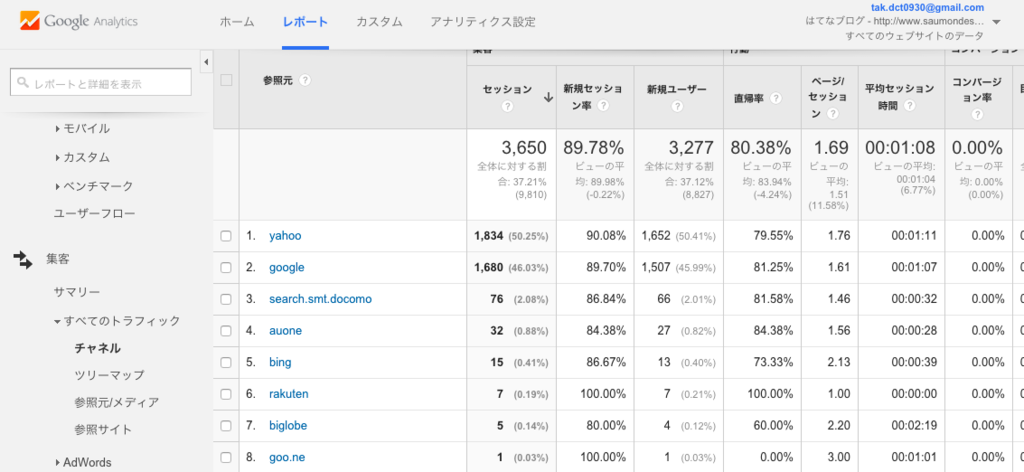Open the account selector dropdown arrow

(996, 22)
